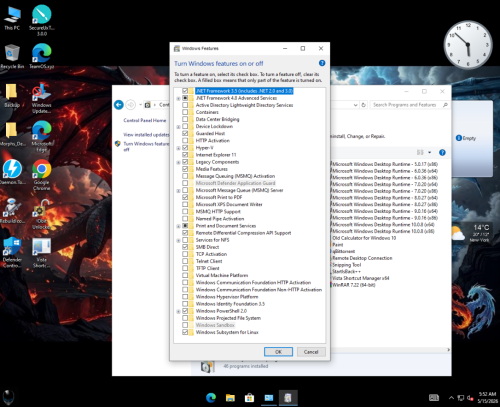The width and height of the screenshot is (500, 407).
Task: Open Microsoft Edge from the taskbar
Action: pyautogui.click(x=211, y=398)
